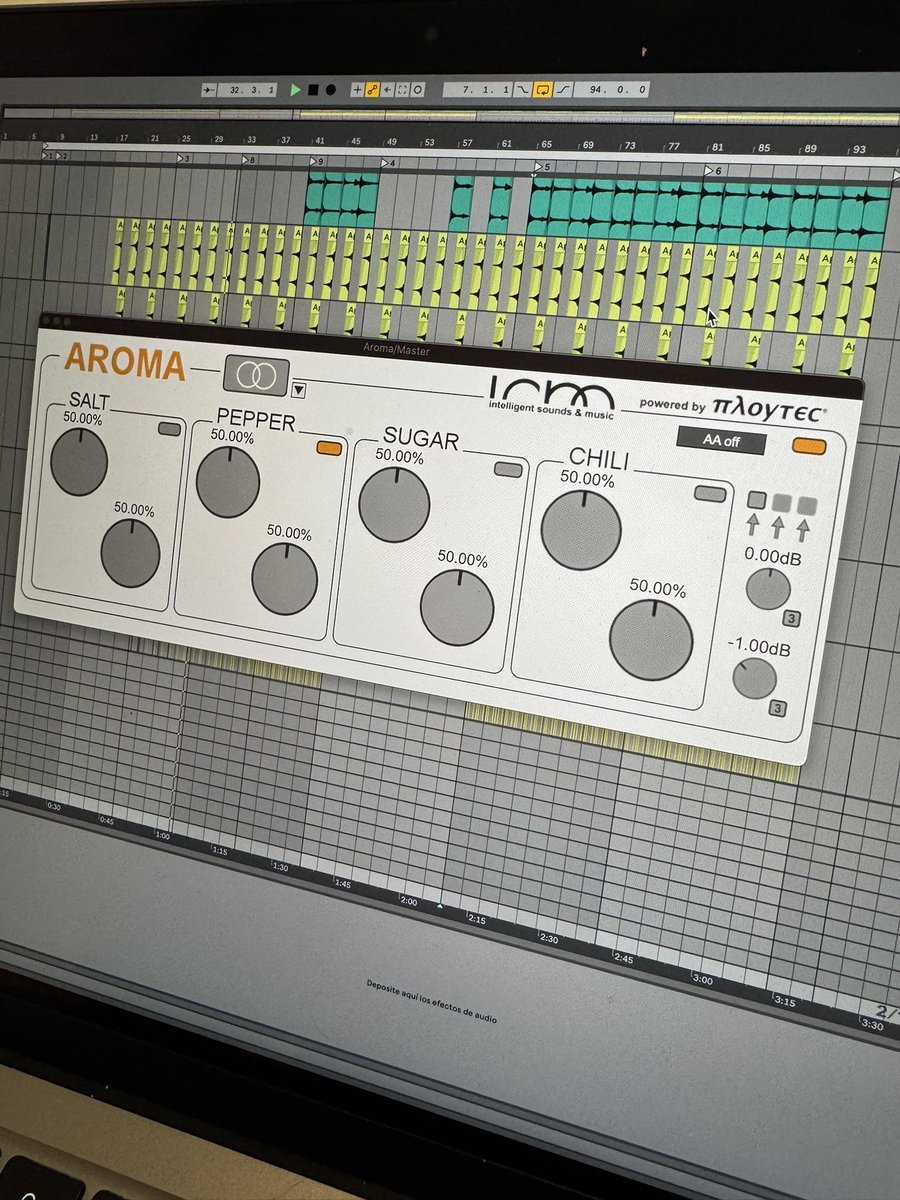Toggle the Punch-In switch icon
The width and height of the screenshot is (900, 1200).
click(x=523, y=89)
